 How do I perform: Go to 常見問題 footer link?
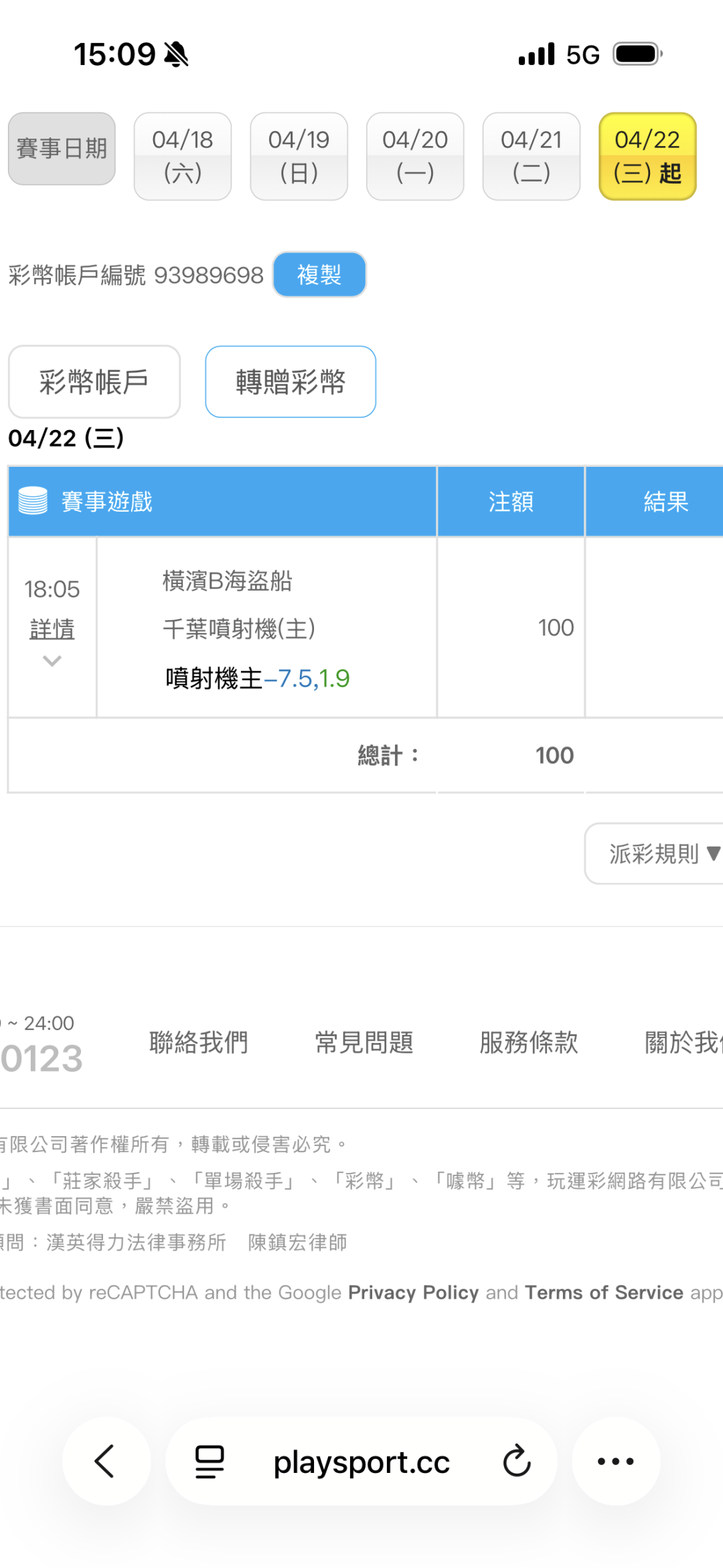(364, 1043)
